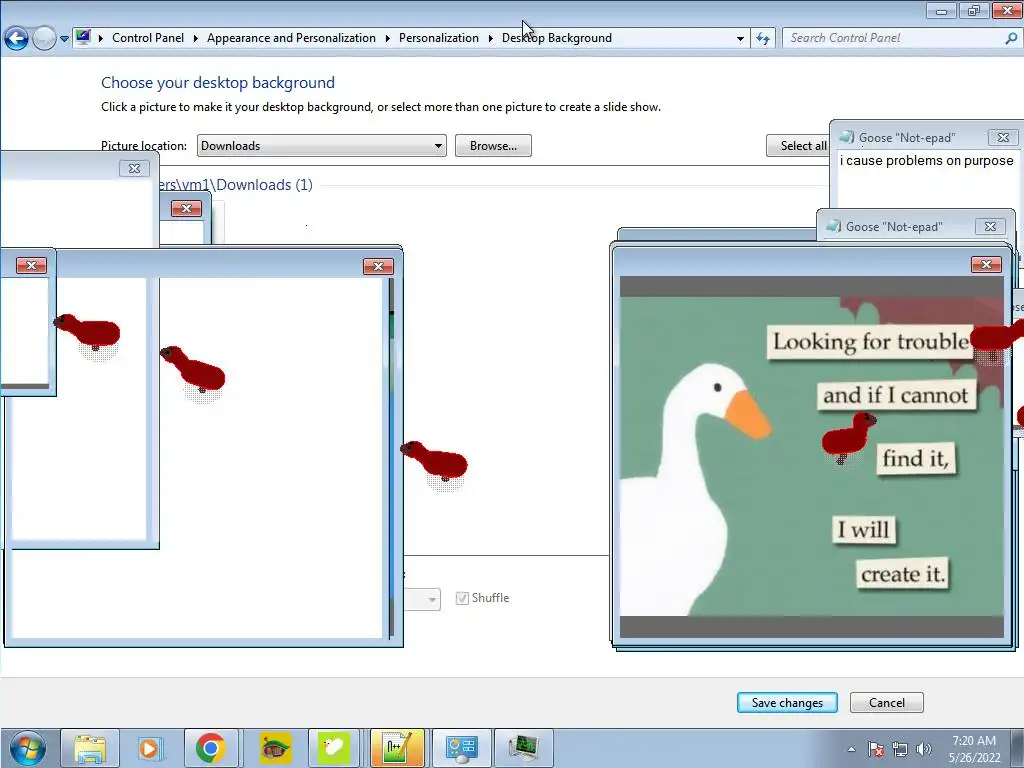Close the small blank window at far left
The image size is (1024, 768).
click(31, 265)
